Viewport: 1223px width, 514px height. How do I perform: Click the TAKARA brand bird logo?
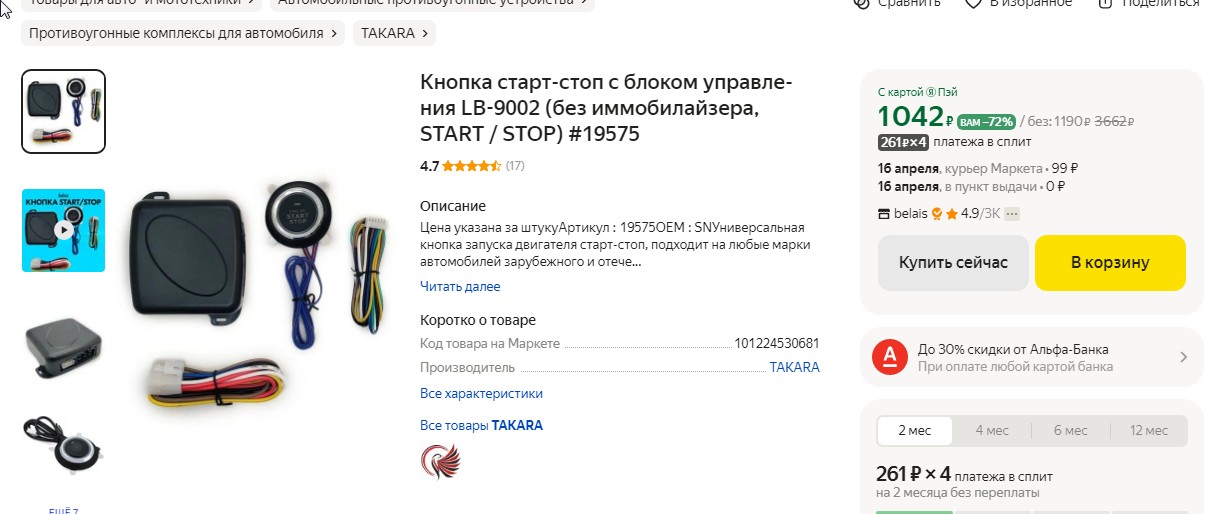coord(441,461)
